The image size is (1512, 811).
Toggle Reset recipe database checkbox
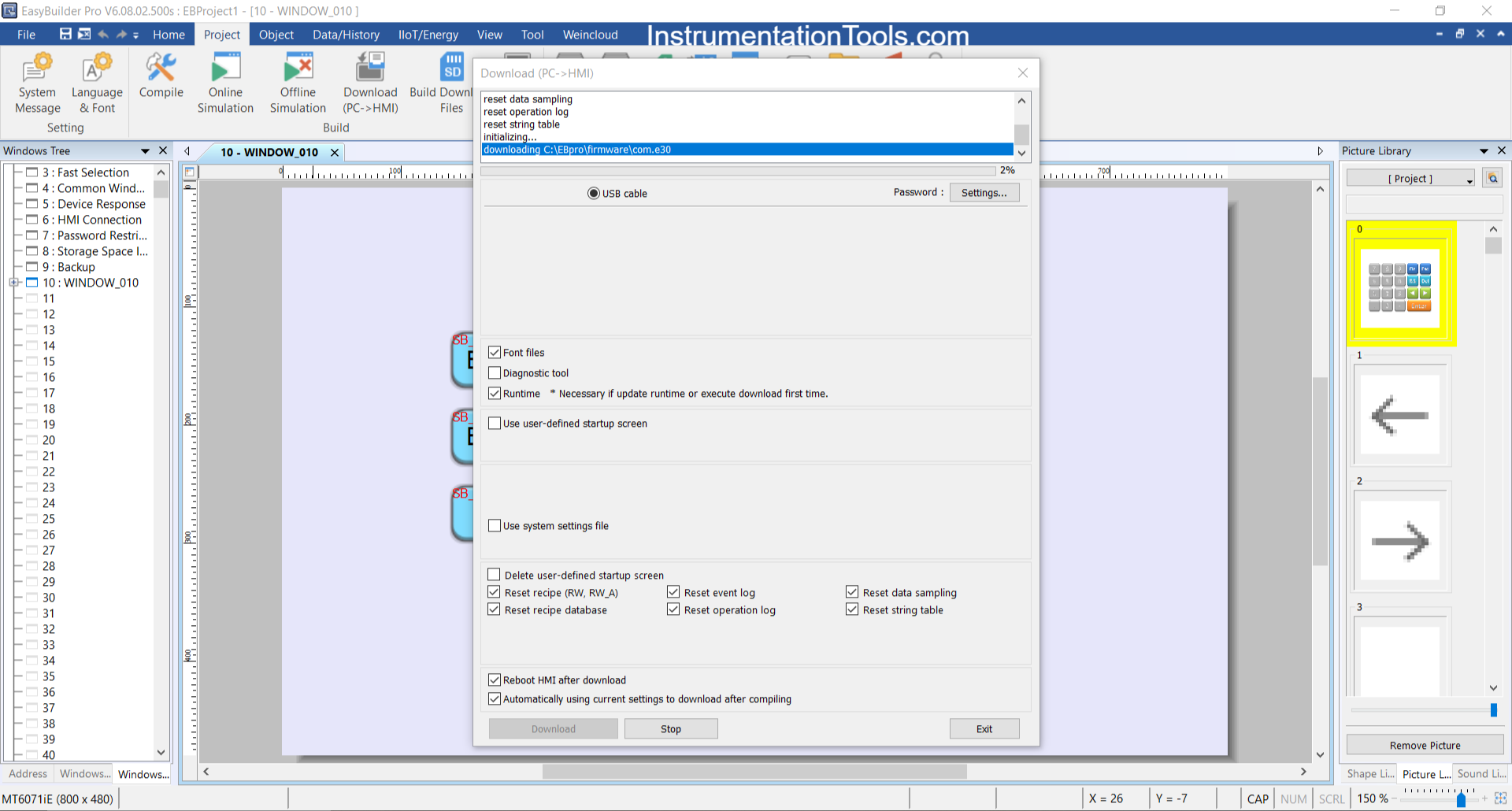tap(494, 609)
